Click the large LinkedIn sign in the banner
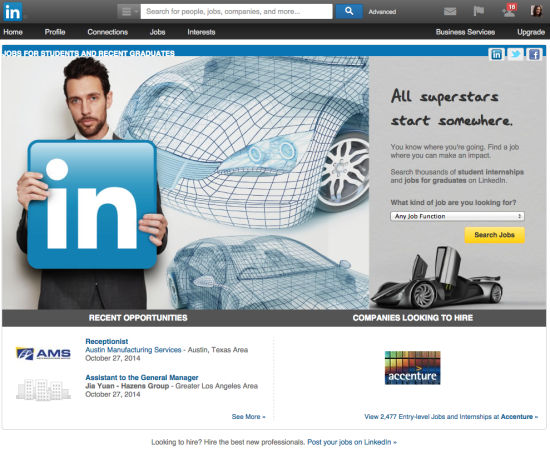Image resolution: width=550 pixels, height=449 pixels. pyautogui.click(x=92, y=205)
